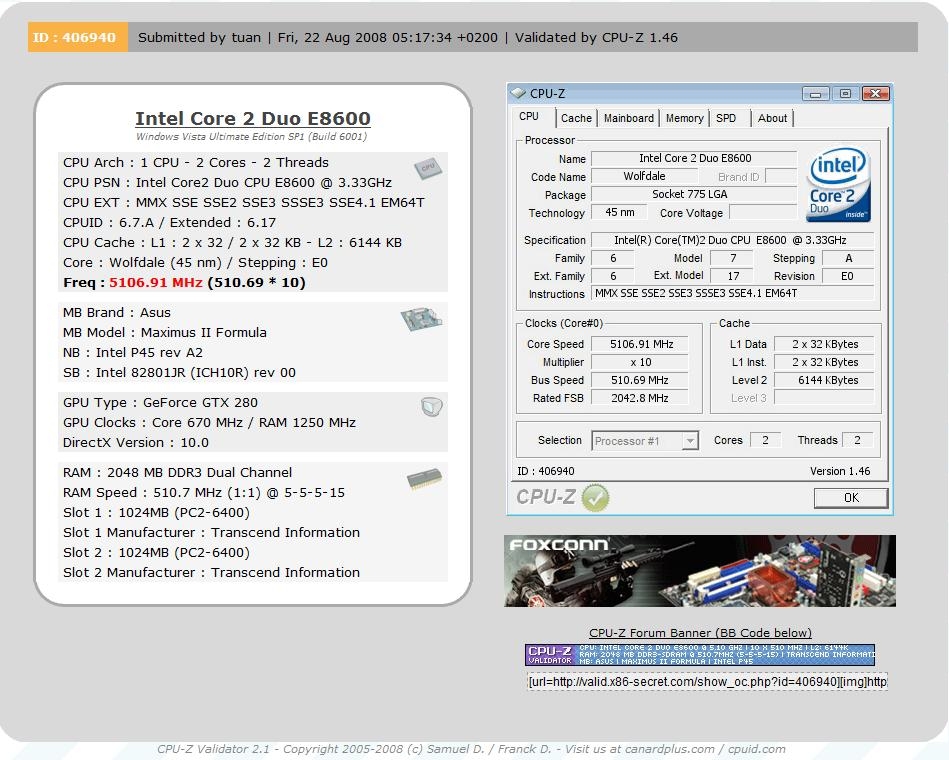949x760 pixels.
Task: Click the Revision value E0
Action: (x=847, y=277)
